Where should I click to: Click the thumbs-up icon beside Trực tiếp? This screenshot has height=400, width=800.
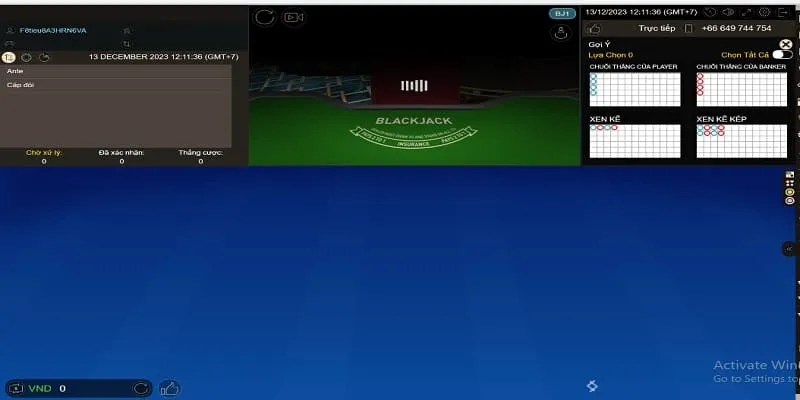(594, 29)
